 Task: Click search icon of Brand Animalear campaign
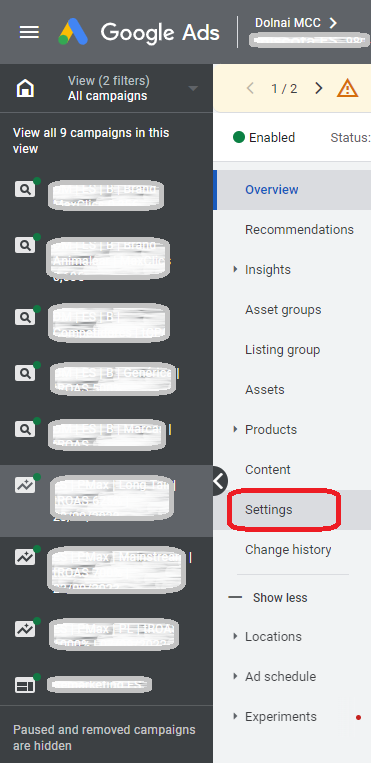click(25, 245)
